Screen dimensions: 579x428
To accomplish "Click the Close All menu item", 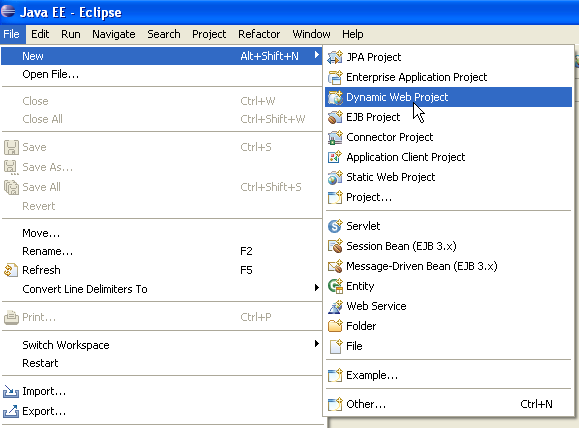I will 162,119.
